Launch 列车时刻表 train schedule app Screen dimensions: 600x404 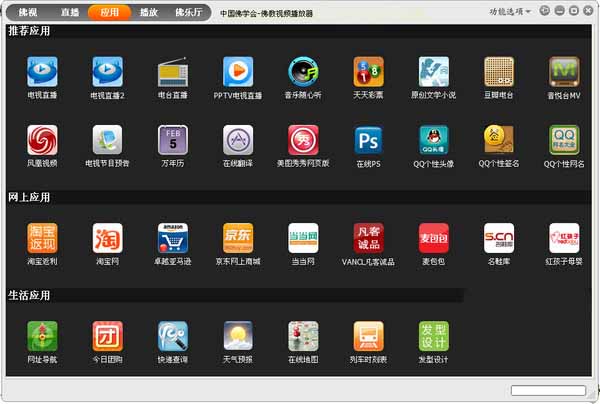[x=368, y=336]
